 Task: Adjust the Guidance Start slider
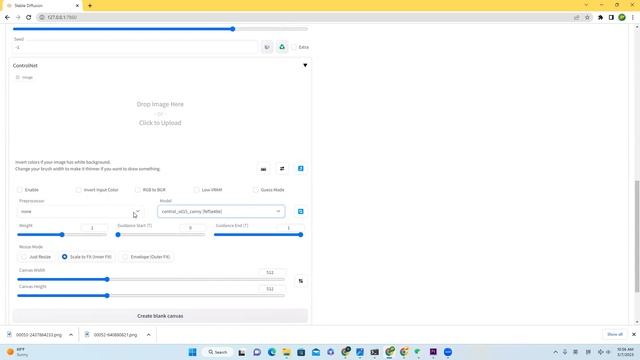[x=160, y=235]
